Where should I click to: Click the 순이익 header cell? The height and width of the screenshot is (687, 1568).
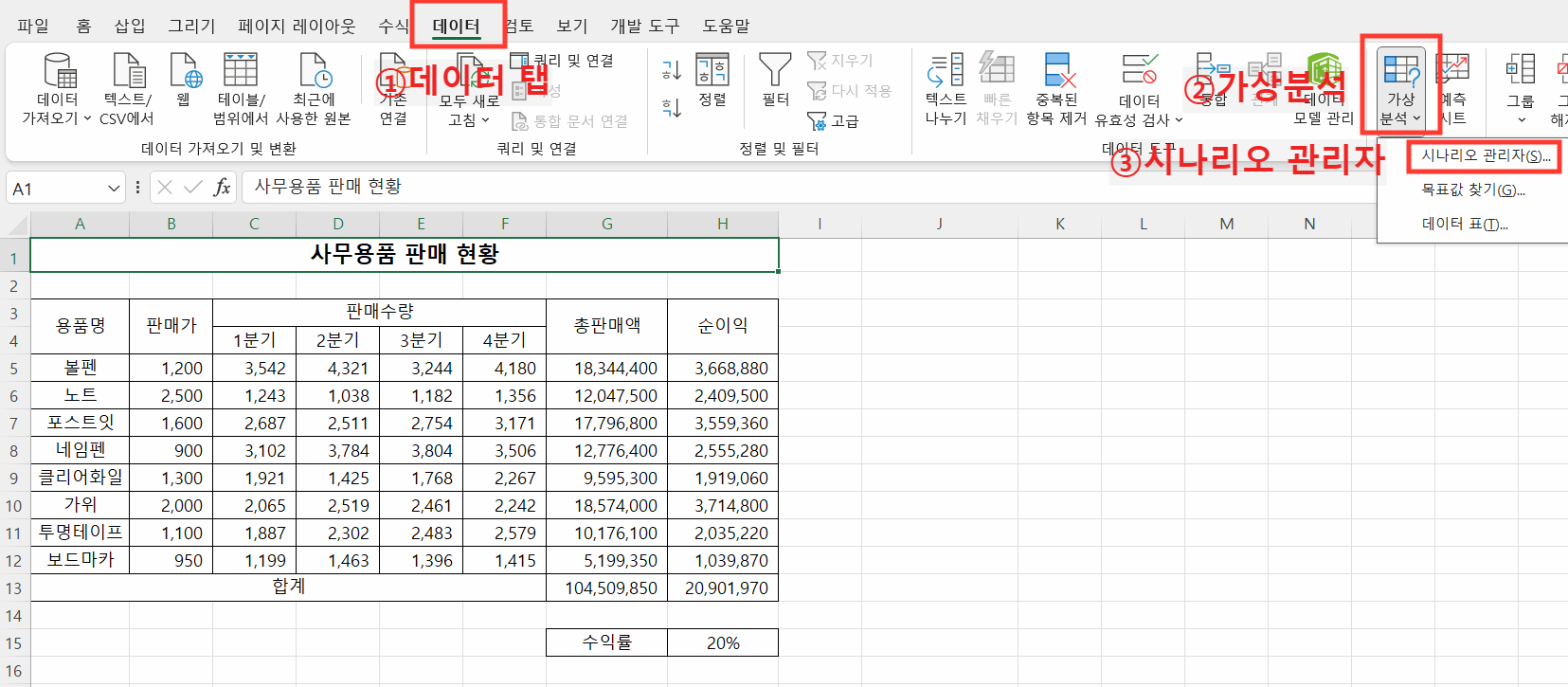click(723, 326)
